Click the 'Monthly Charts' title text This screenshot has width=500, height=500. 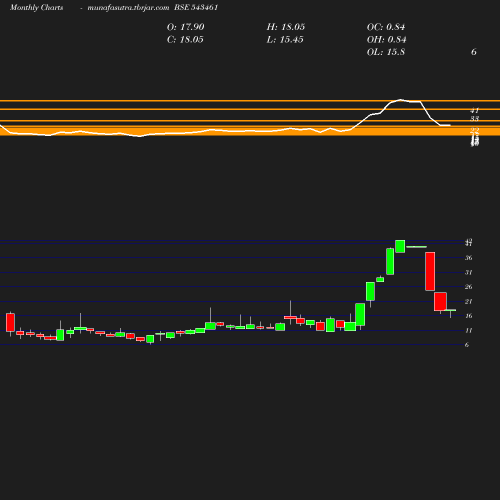[x=36, y=8]
